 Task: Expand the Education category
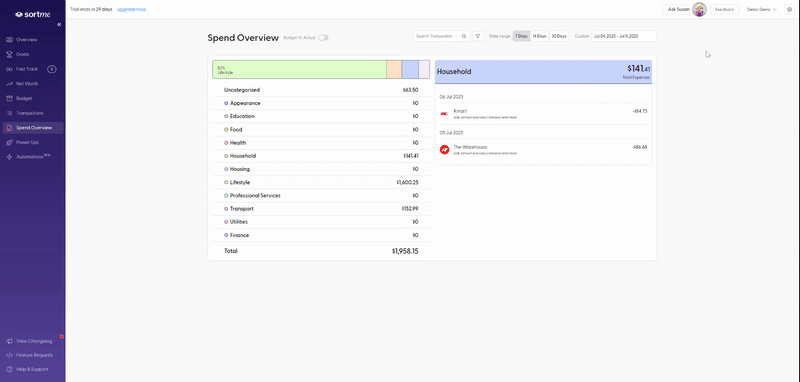321,116
